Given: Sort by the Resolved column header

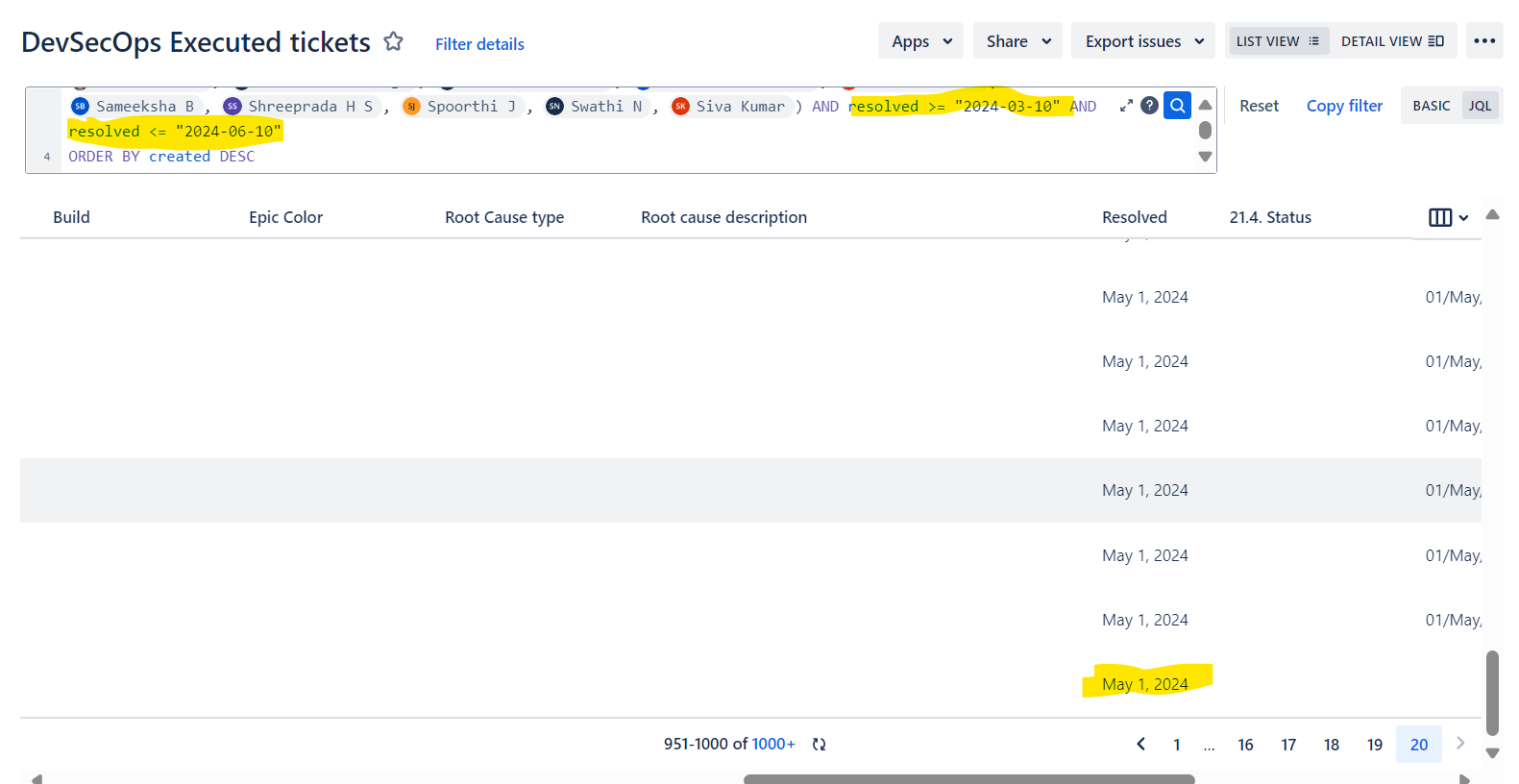Looking at the screenshot, I should tap(1135, 217).
